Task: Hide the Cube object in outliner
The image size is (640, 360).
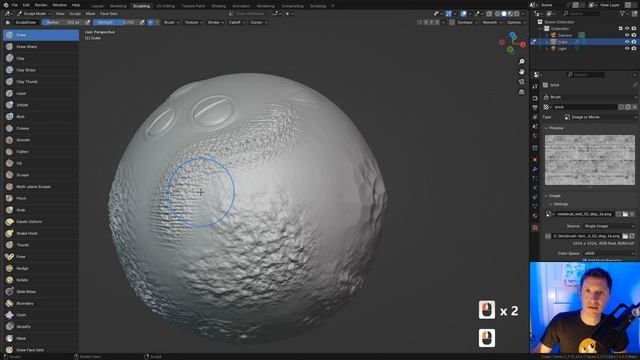Action: click(x=627, y=42)
